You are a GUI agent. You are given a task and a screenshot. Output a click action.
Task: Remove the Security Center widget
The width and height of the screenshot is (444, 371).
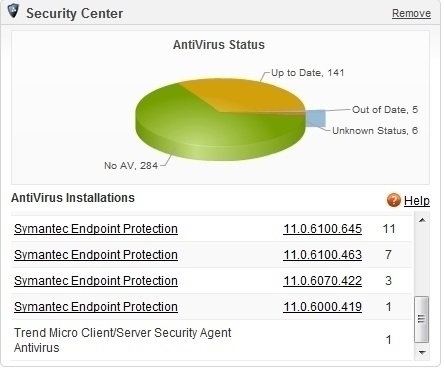(411, 13)
